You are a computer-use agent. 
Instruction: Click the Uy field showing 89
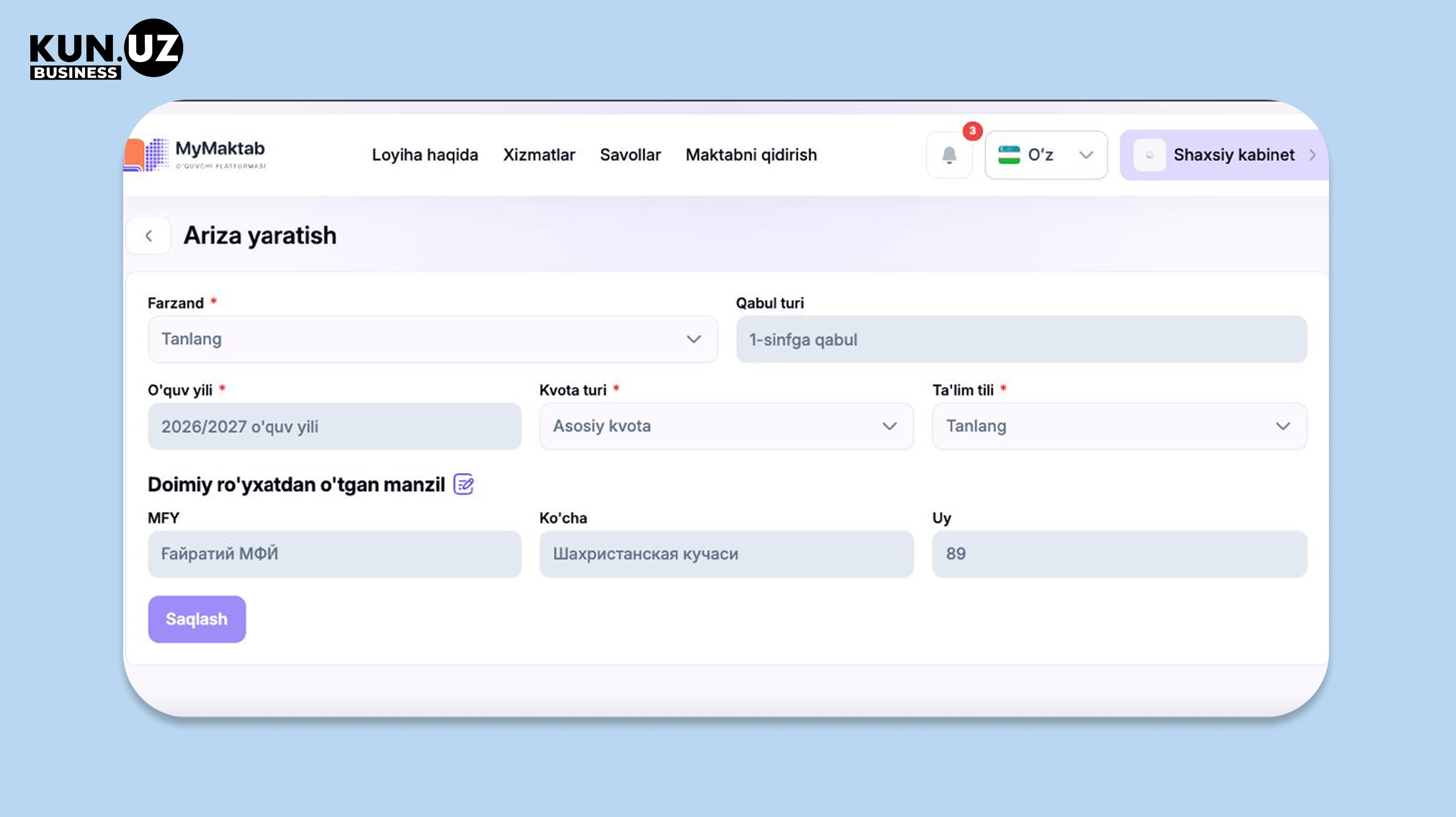point(1119,554)
